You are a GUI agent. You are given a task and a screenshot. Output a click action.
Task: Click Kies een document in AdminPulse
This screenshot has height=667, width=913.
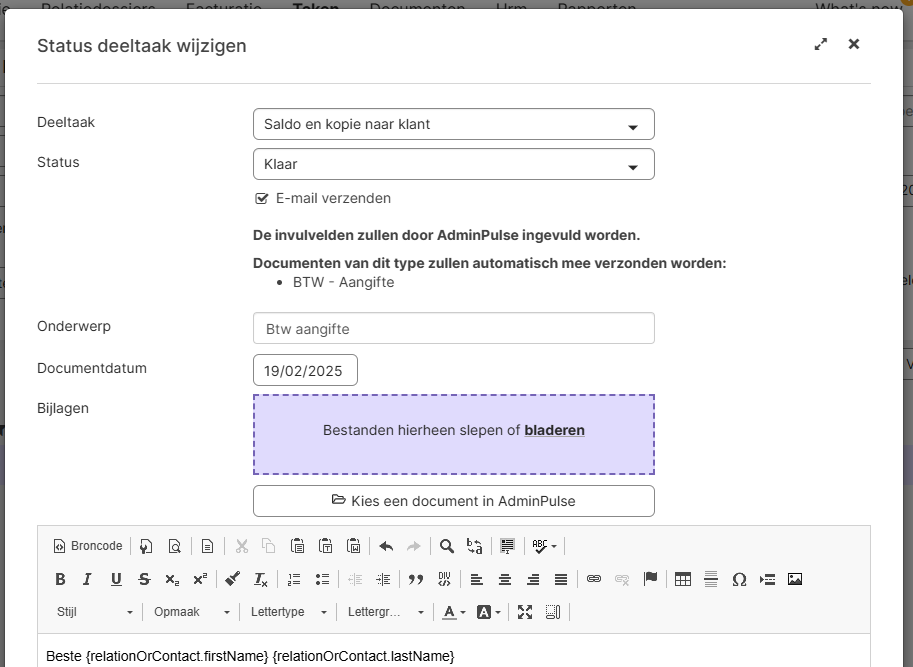point(453,501)
